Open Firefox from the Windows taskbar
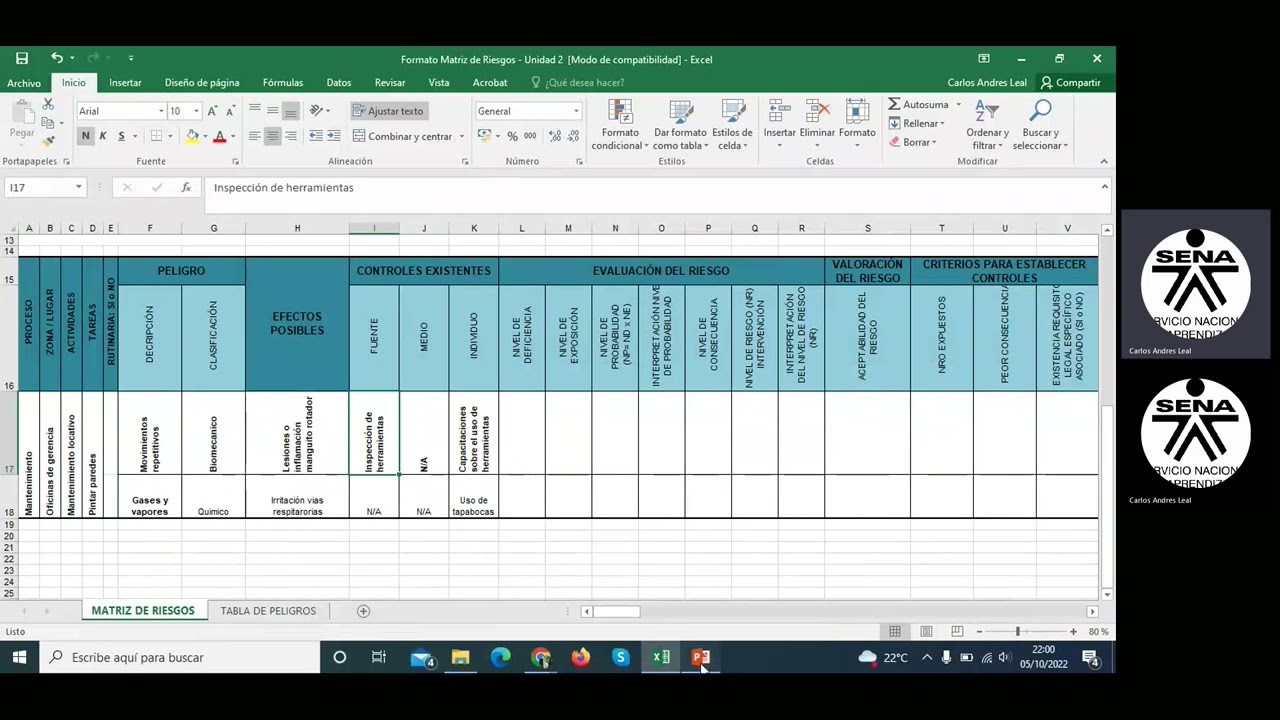The height and width of the screenshot is (720, 1280). coord(581,657)
